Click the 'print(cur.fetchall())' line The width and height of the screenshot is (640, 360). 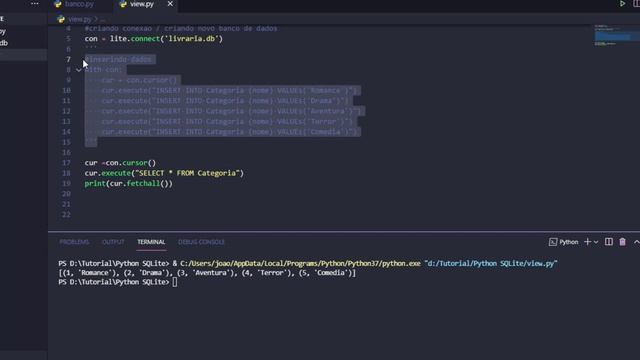pyautogui.click(x=129, y=184)
